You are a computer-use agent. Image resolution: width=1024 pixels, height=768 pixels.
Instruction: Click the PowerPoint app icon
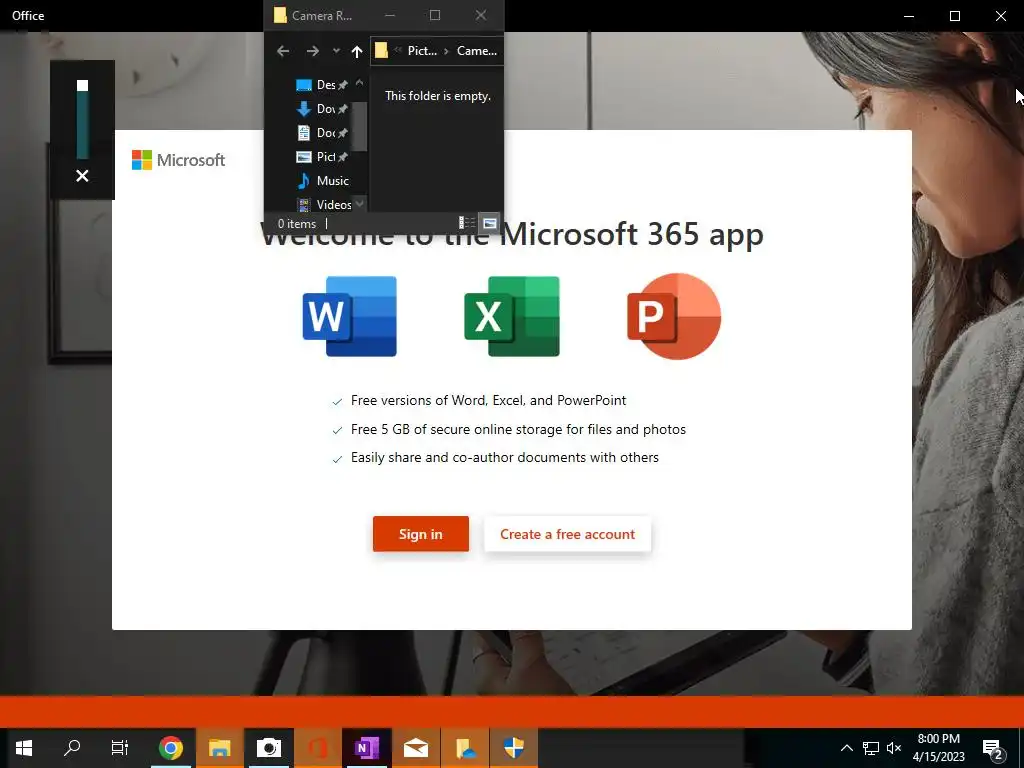pyautogui.click(x=674, y=316)
